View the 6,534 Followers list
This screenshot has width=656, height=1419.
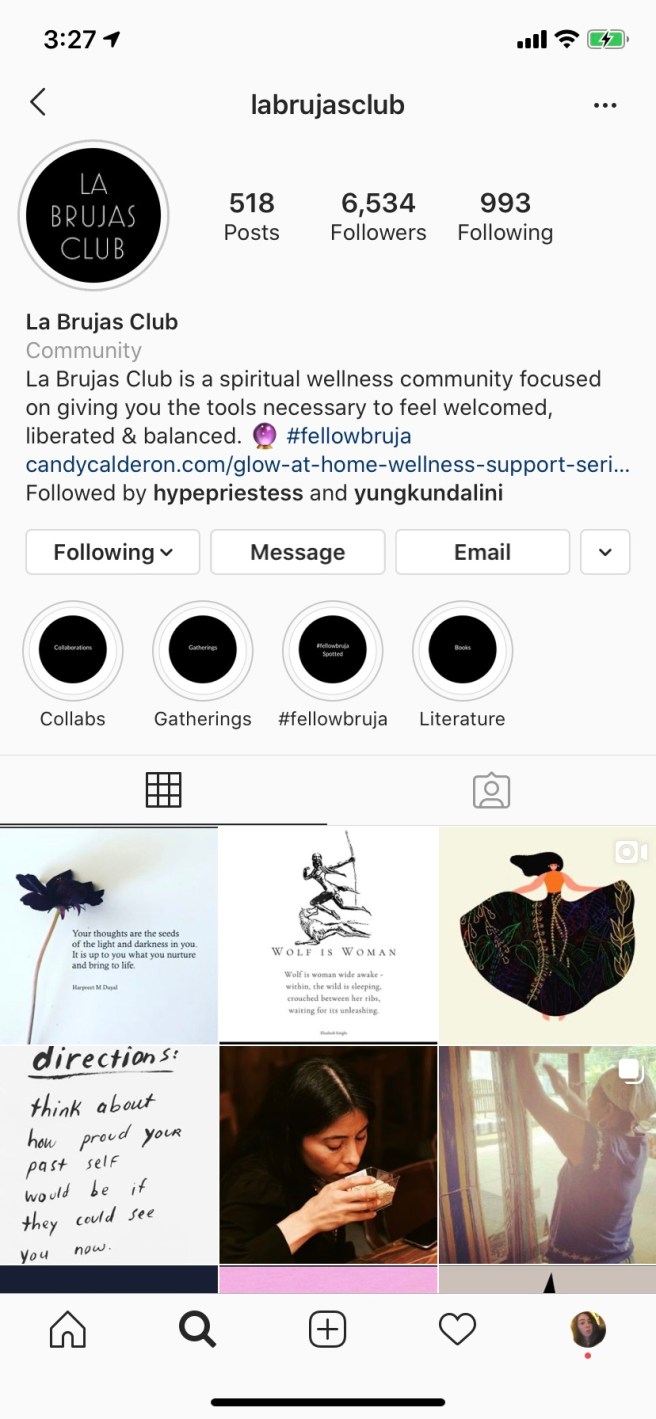coord(379,217)
